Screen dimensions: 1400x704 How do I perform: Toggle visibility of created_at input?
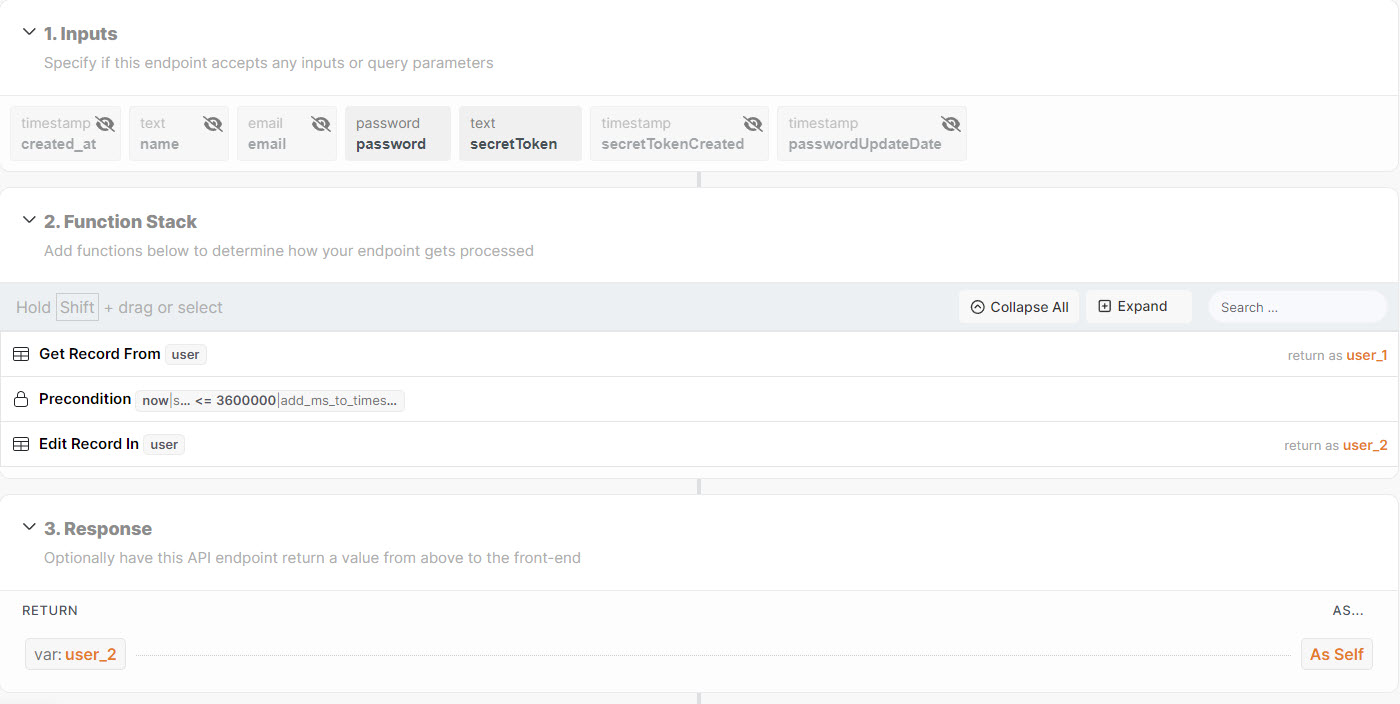[105, 124]
